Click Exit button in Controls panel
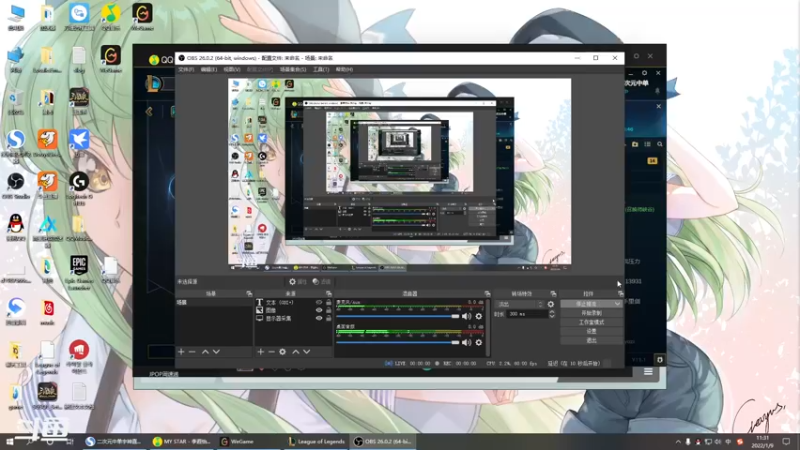The height and width of the screenshot is (450, 800). pos(591,340)
